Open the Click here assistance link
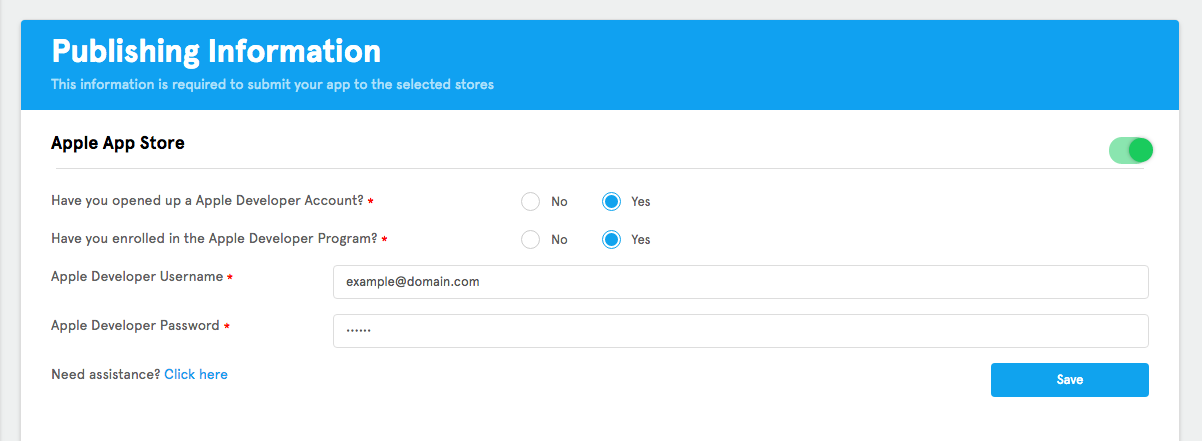The height and width of the screenshot is (441, 1202). pyautogui.click(x=196, y=374)
